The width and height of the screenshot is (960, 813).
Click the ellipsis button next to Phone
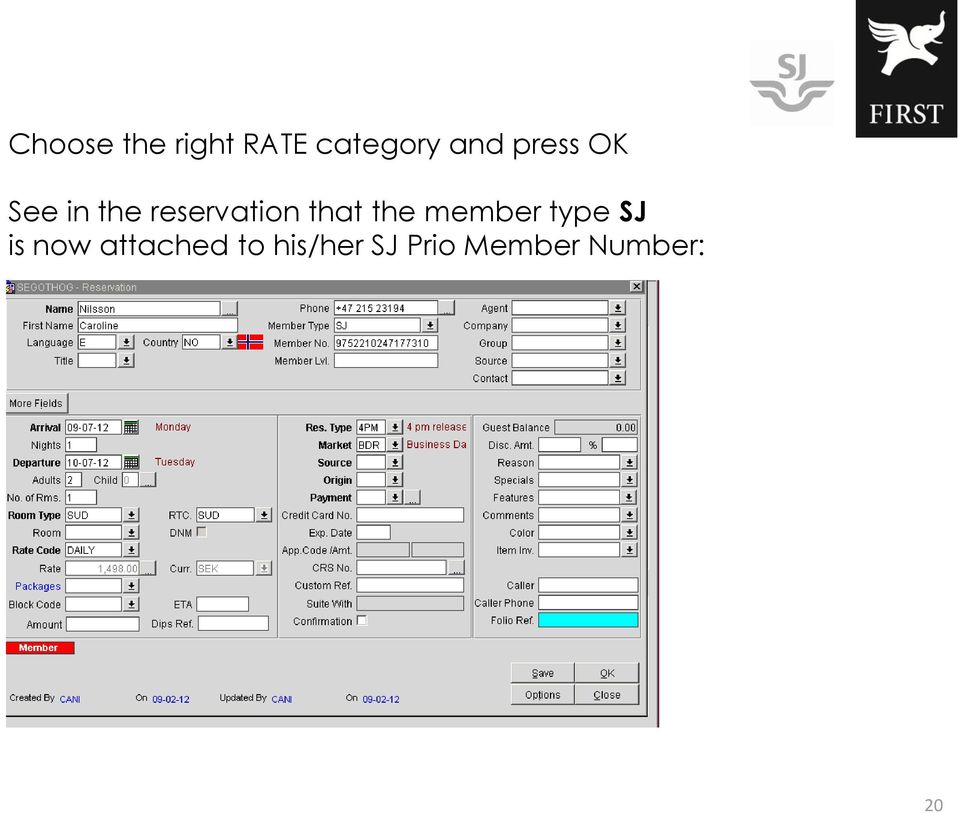pos(447,308)
